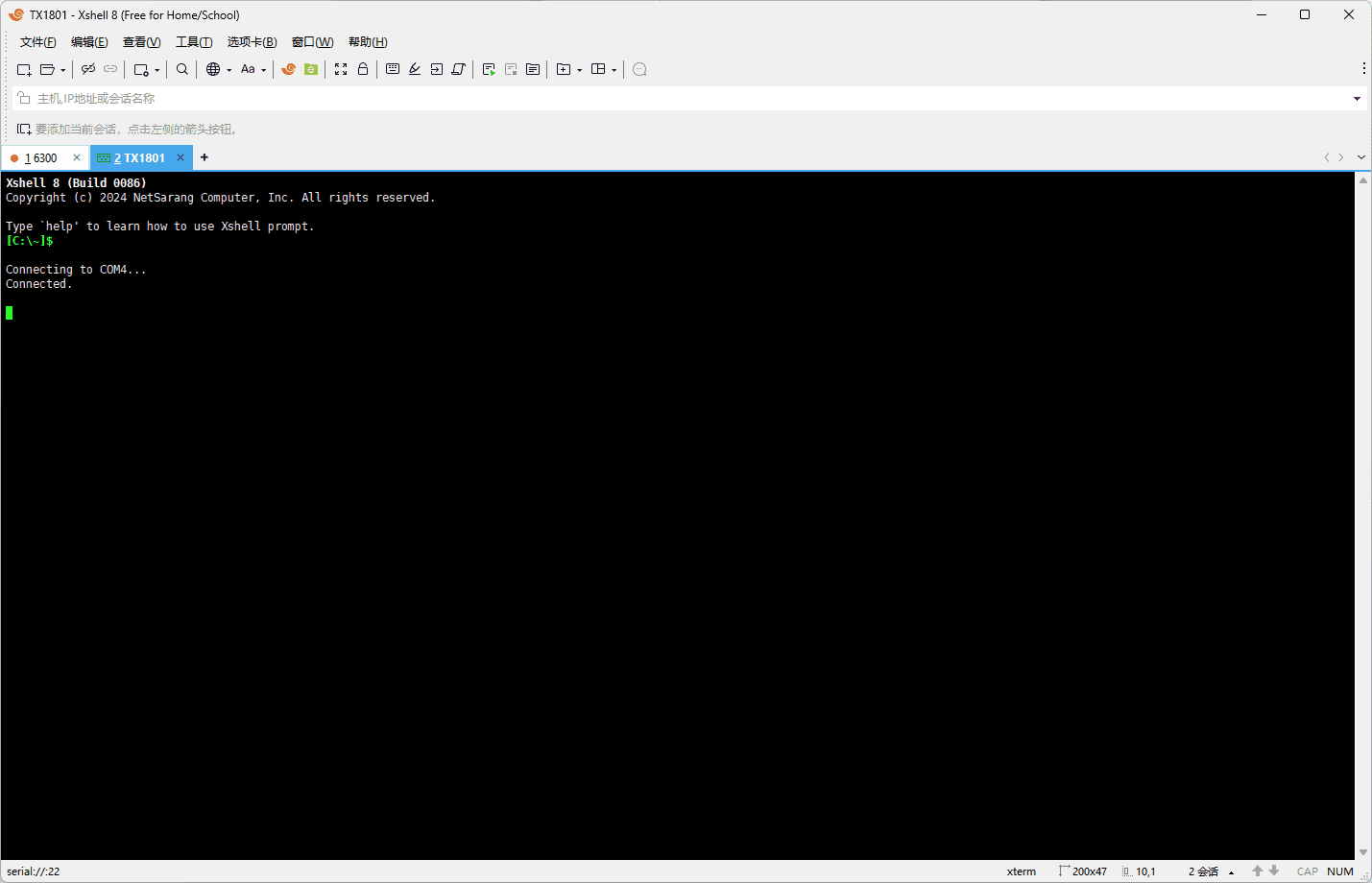Click the Reconnect icon in the toolbar
This screenshot has width=1372, height=883.
tap(110, 69)
